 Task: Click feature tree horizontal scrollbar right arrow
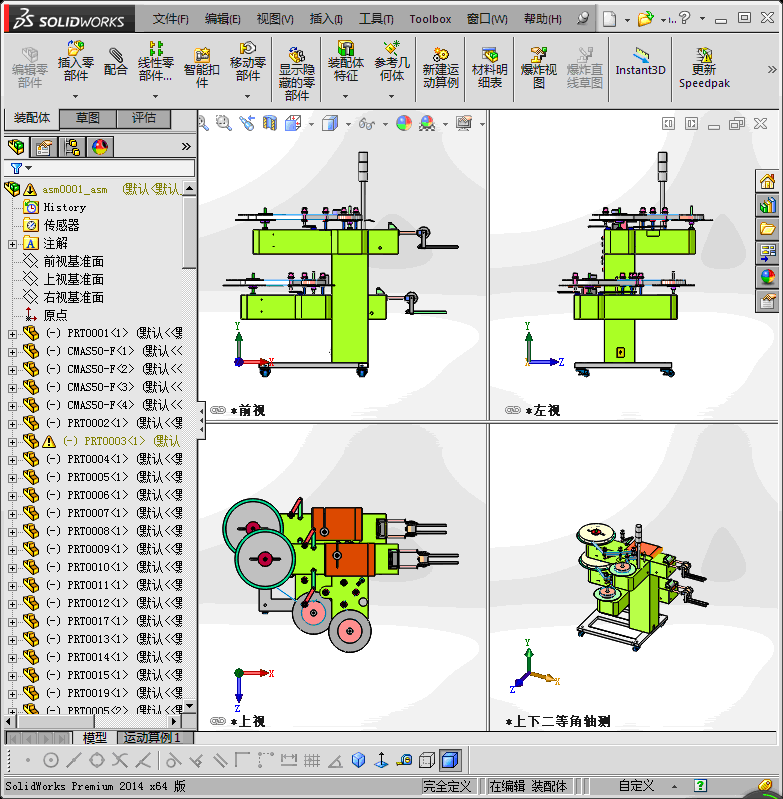click(x=174, y=721)
